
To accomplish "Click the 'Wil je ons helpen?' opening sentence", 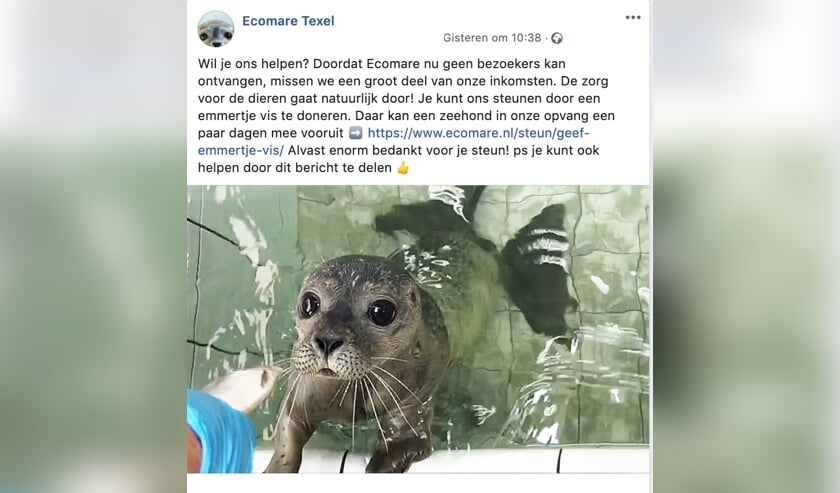I will point(253,64).
